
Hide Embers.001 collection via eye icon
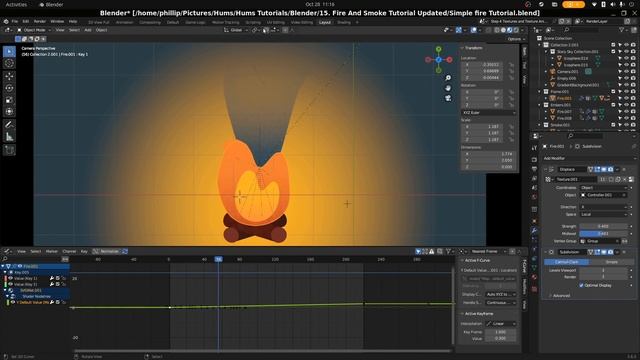tap(627, 105)
